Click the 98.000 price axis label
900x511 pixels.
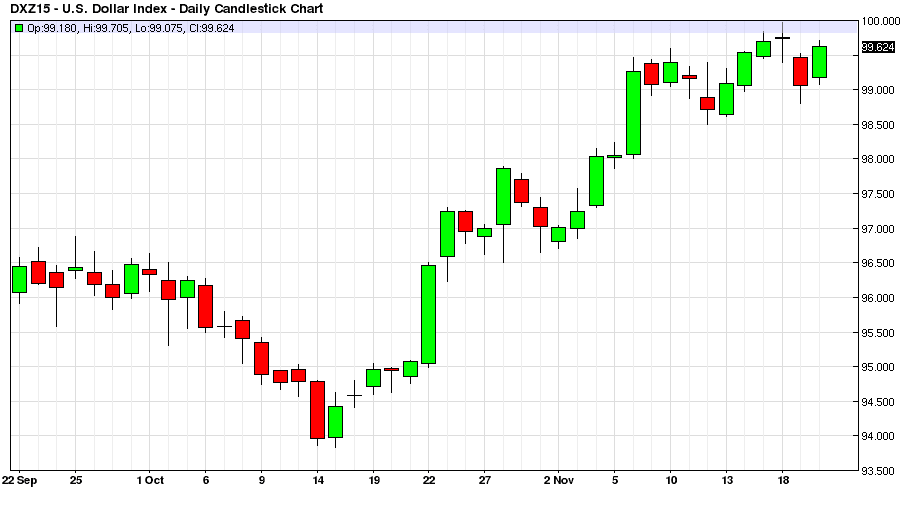(x=878, y=159)
